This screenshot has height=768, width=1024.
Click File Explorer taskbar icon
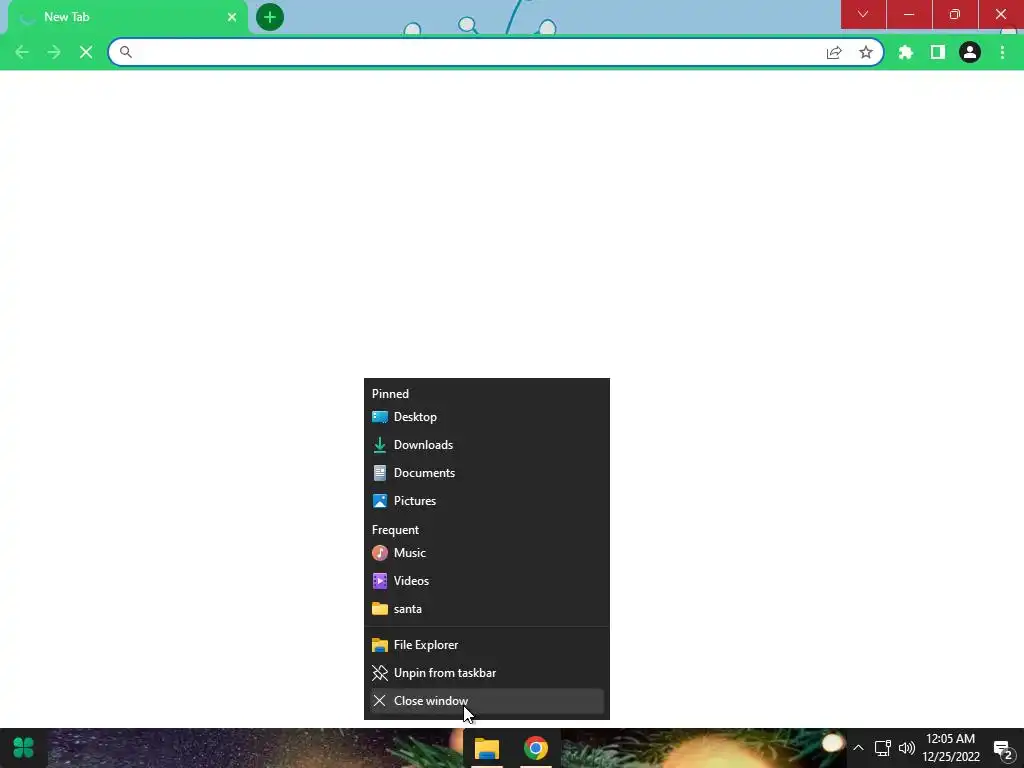pyautogui.click(x=487, y=748)
